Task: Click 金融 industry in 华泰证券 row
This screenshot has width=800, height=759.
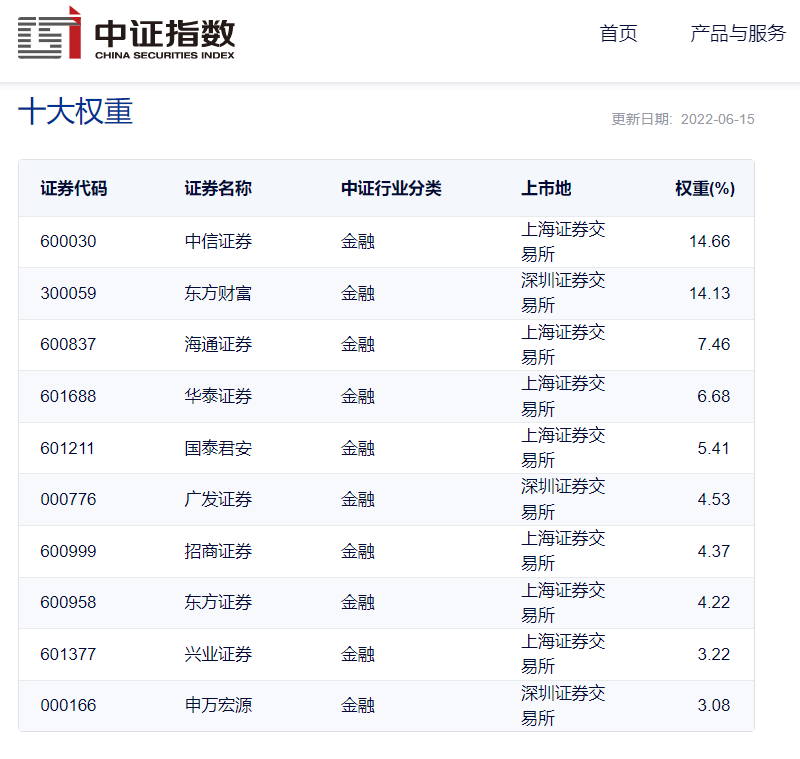Action: pyautogui.click(x=358, y=396)
